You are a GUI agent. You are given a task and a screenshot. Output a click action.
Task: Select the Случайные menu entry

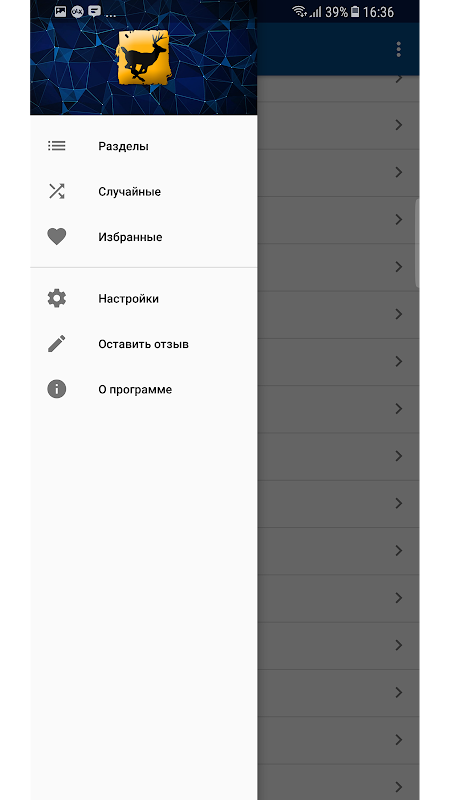143,191
